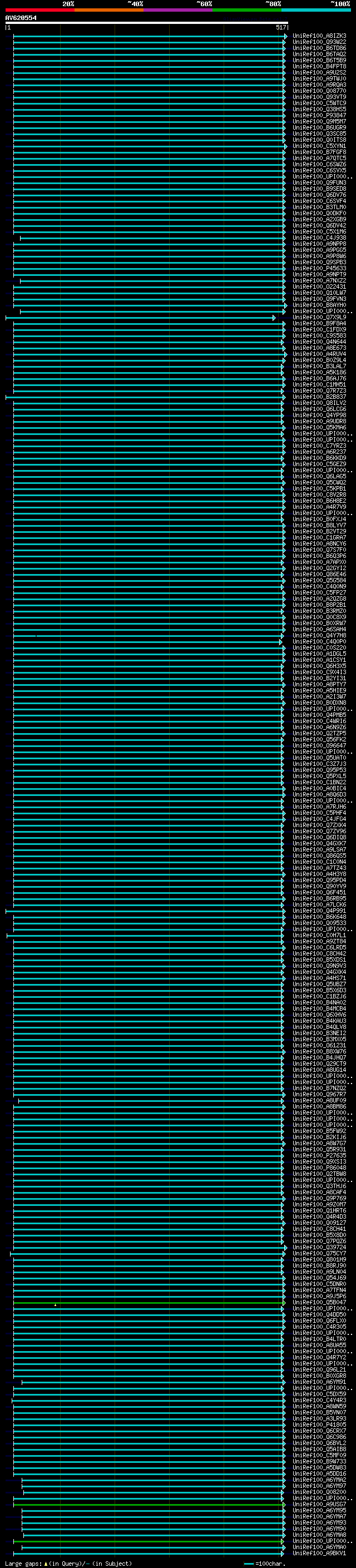This screenshot has width=356, height=1568.
Task: Select label UniRef100_Q38HS5
Action: point(319,109)
